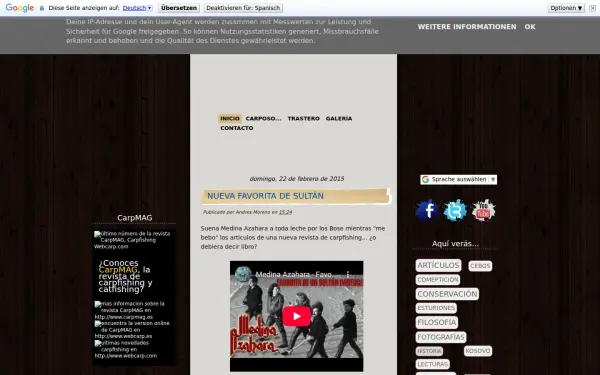The width and height of the screenshot is (600, 375).
Task: Click the Google logo in translate bar
Action: click(20, 8)
